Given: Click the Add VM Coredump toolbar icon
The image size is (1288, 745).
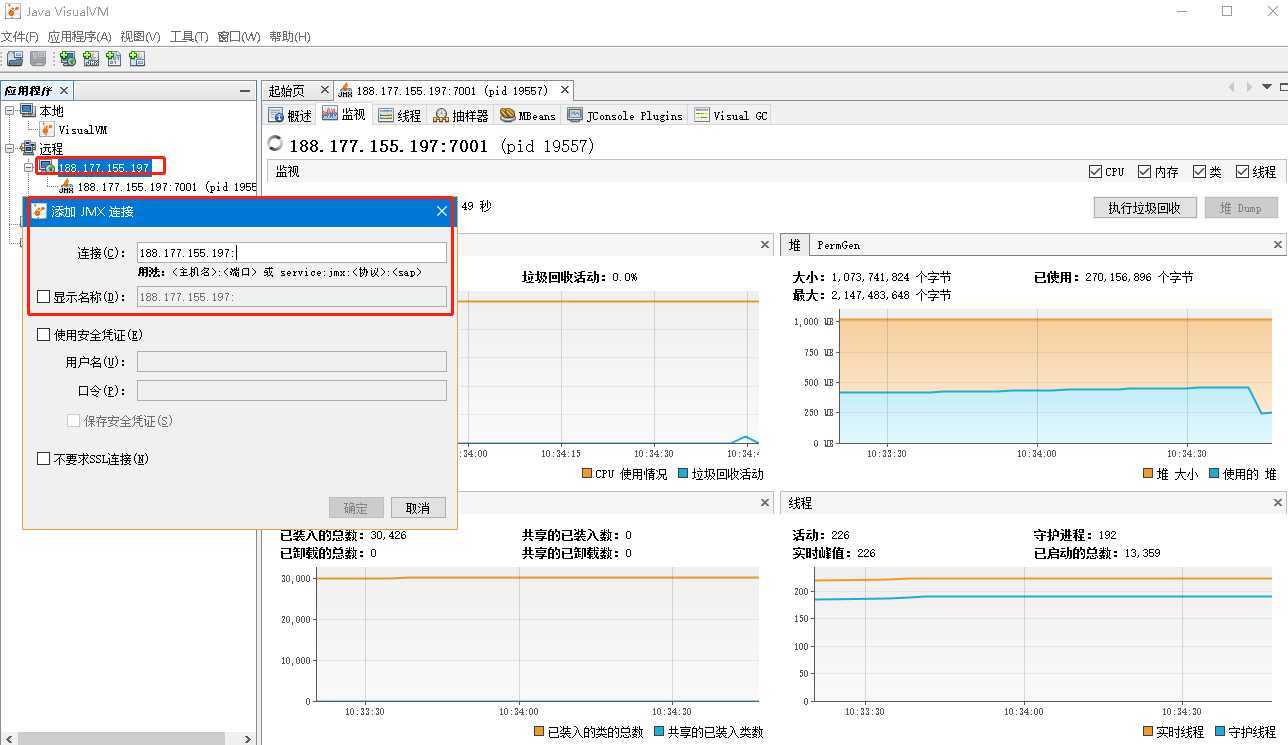Looking at the screenshot, I should tap(114, 59).
